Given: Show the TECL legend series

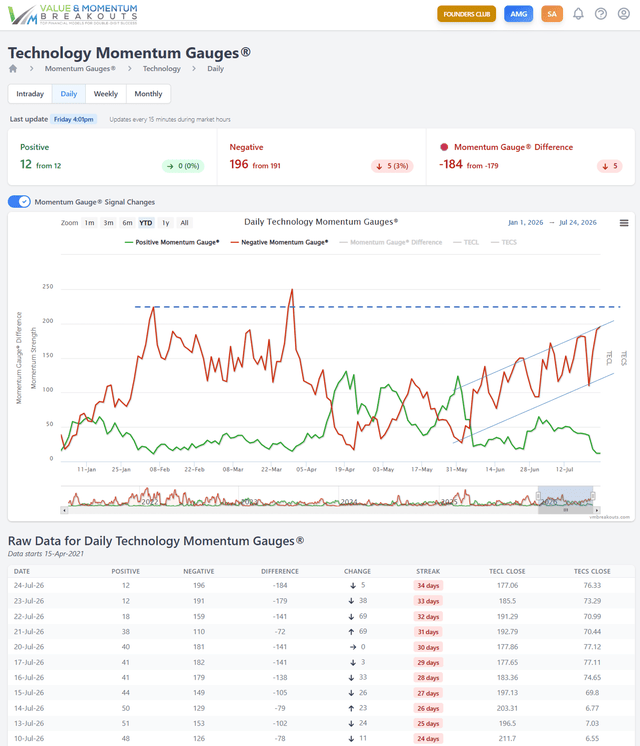Looking at the screenshot, I should (466, 242).
